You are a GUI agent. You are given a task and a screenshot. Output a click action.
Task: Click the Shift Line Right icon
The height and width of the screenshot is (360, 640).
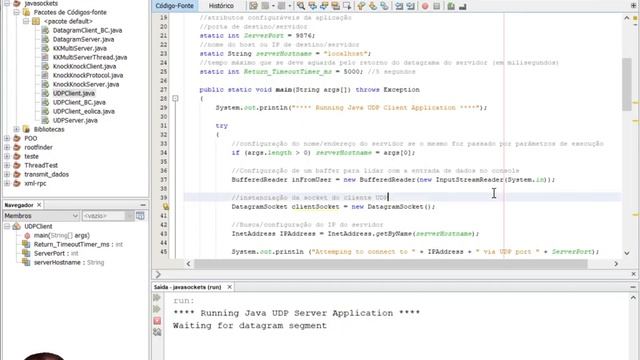pyautogui.click(x=410, y=6)
